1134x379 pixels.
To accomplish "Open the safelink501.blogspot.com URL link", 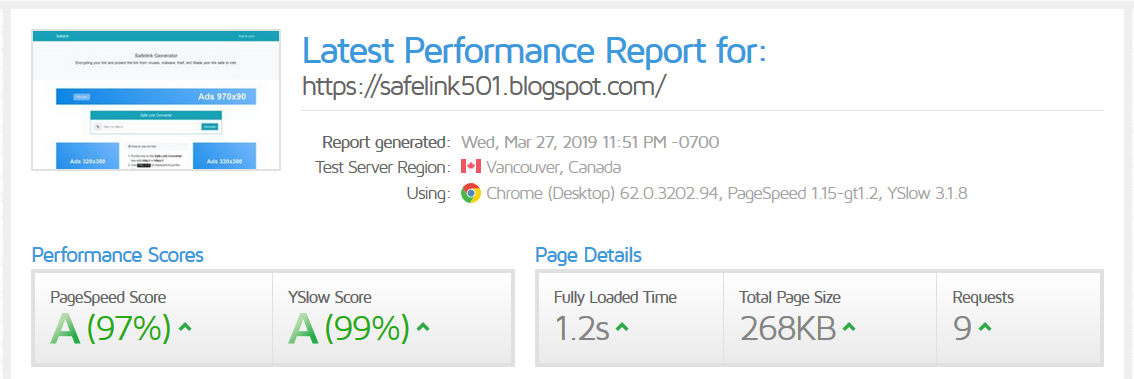I will click(x=483, y=86).
